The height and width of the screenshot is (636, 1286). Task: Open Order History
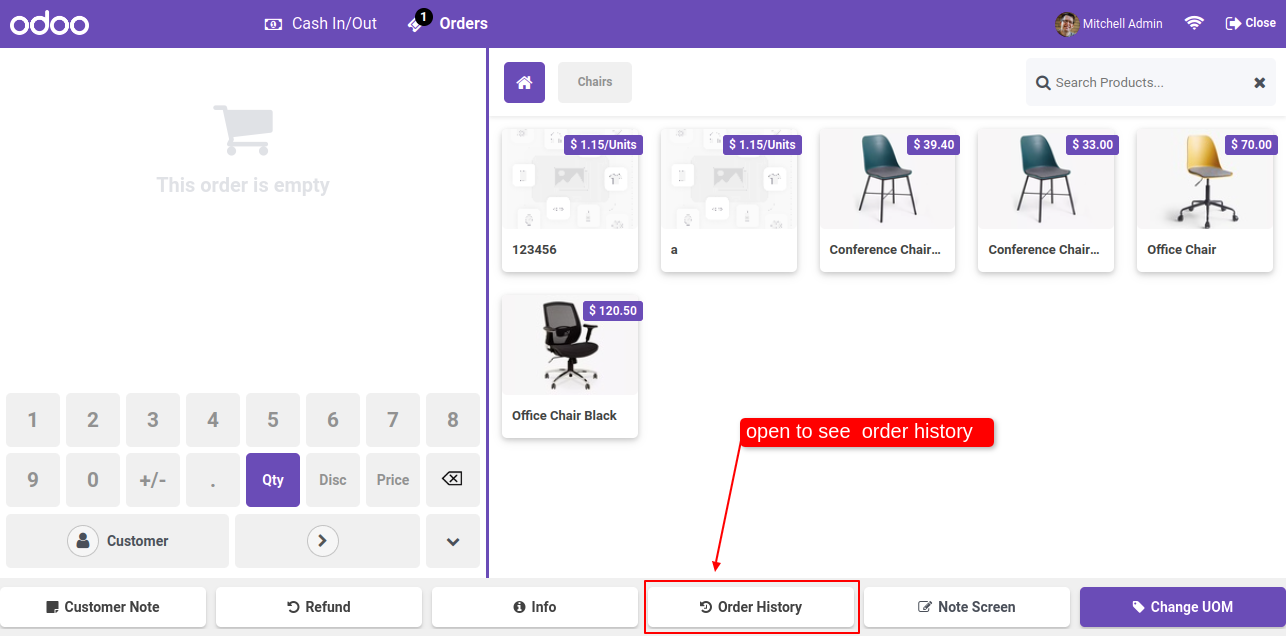point(751,607)
